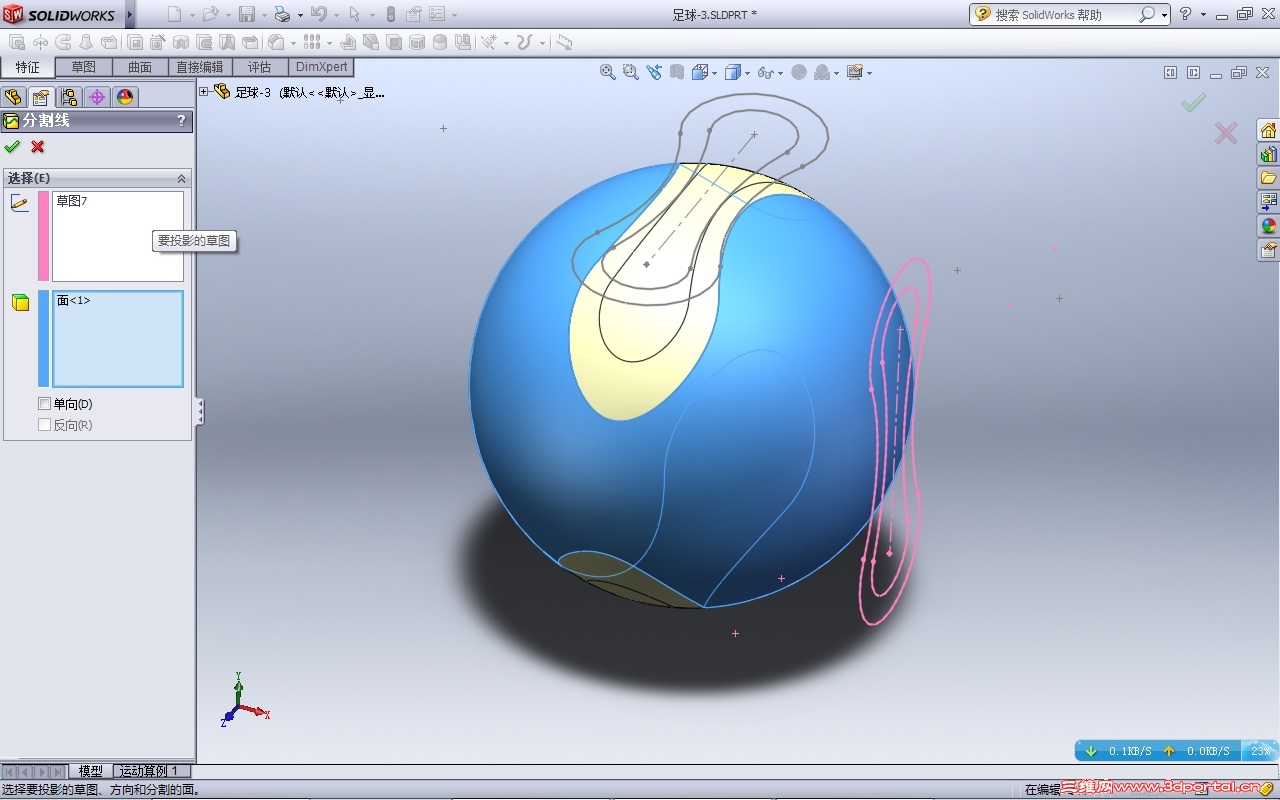Click the Zoom to Area icon

630,72
